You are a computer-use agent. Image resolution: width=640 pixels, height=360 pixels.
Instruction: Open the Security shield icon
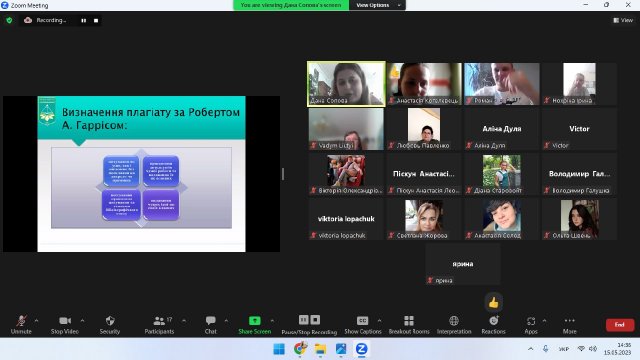(110, 321)
